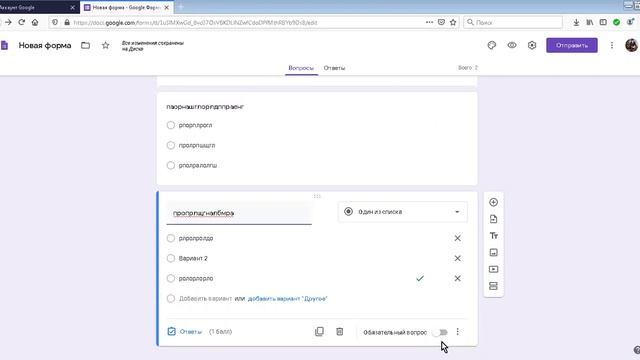The image size is (640, 360).
Task: Open browser downloads arrow icon
Action: pos(576,22)
